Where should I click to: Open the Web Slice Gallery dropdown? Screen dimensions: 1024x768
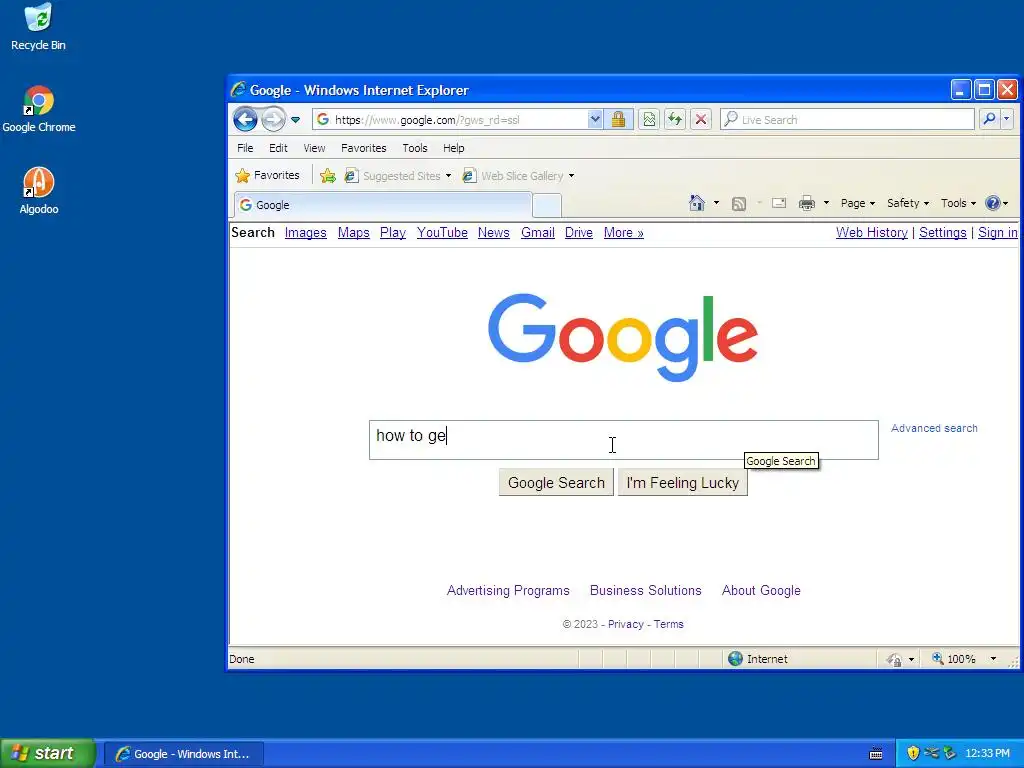pyautogui.click(x=519, y=176)
